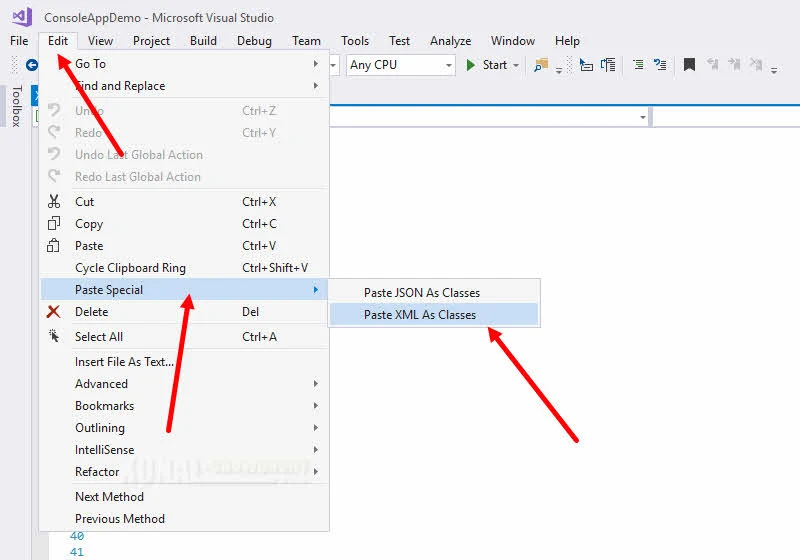Open the Team menu
Screen dimensions: 800x560
coord(307,41)
